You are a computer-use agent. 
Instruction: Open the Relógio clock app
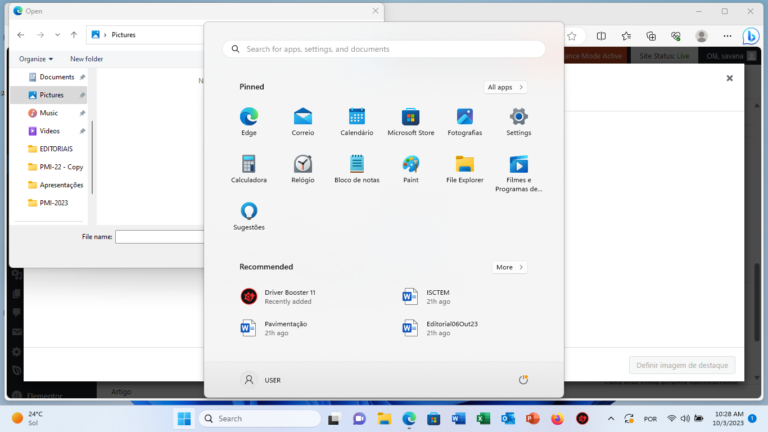(x=303, y=168)
